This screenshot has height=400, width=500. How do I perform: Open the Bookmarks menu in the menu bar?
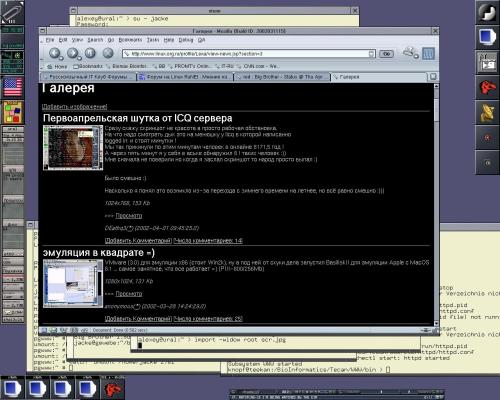(130, 40)
